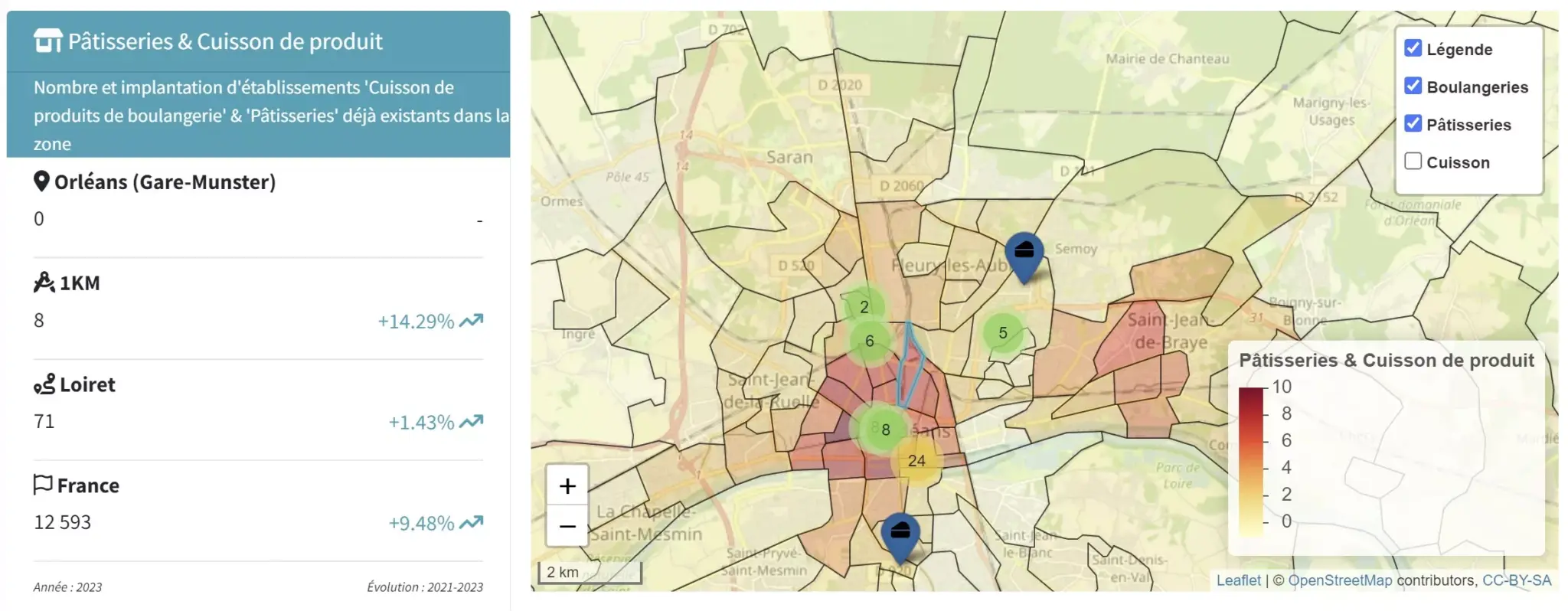1568x611 pixels.
Task: Expand the green cluster labeled 8
Action: (885, 430)
